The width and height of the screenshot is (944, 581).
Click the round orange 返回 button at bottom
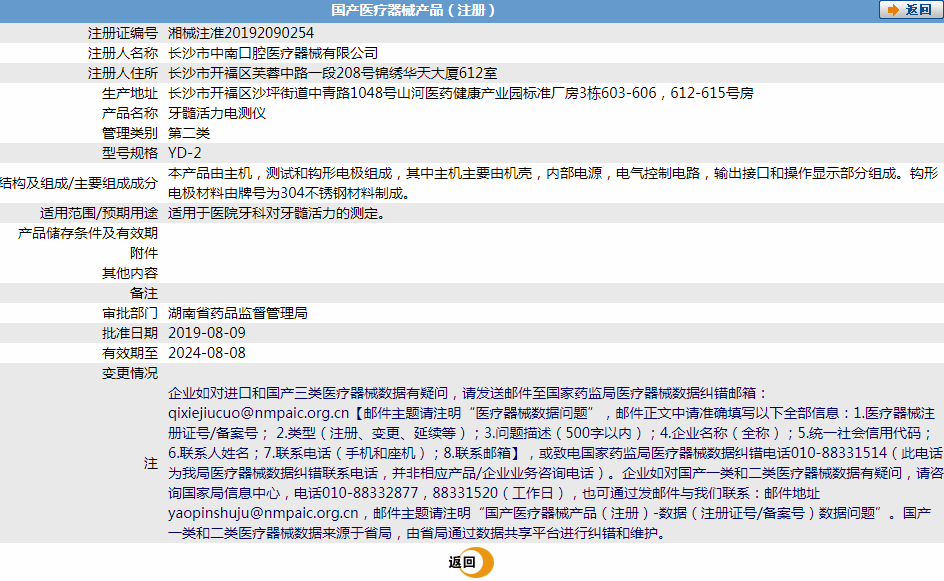click(x=471, y=562)
